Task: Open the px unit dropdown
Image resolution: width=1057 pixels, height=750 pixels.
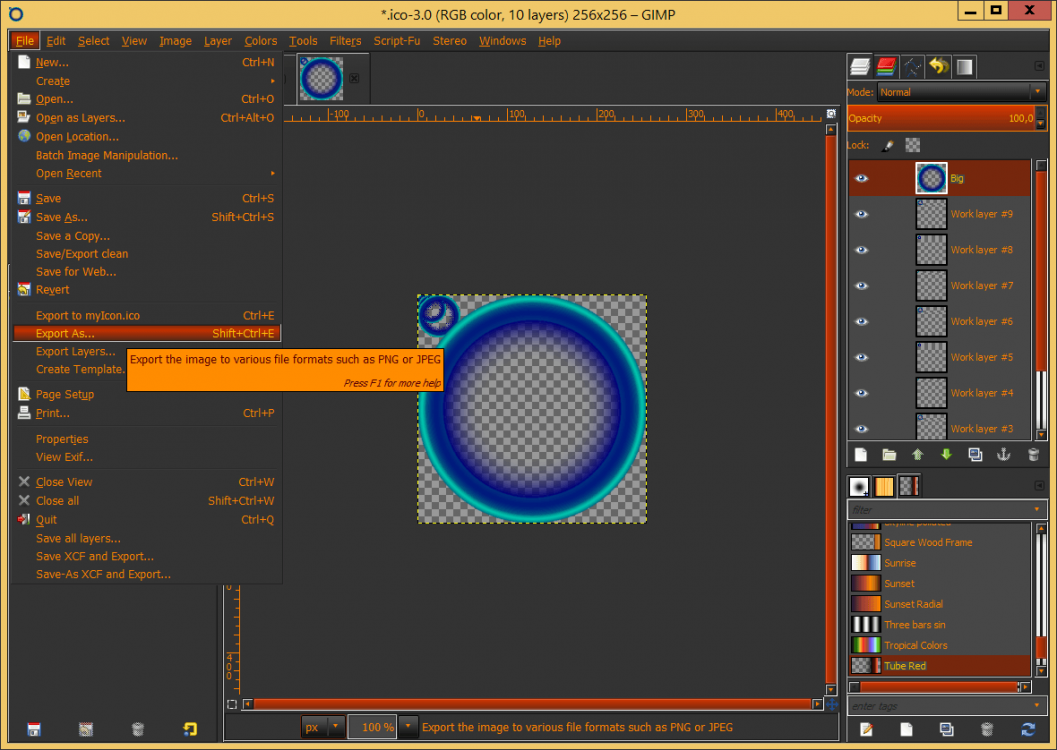Action: click(322, 727)
